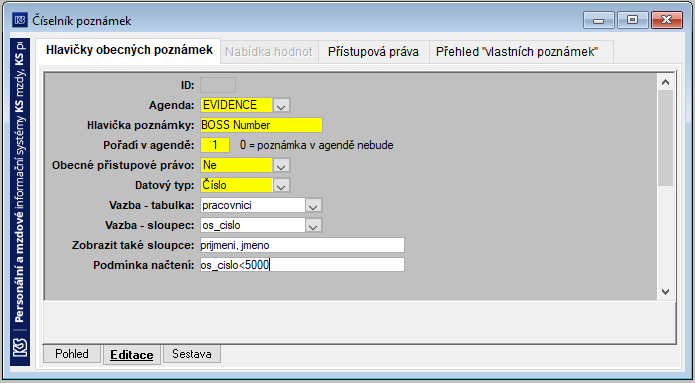Screen dimensions: 695x383
Task: Open the Přístupová práva tab
Action: [x=373, y=52]
